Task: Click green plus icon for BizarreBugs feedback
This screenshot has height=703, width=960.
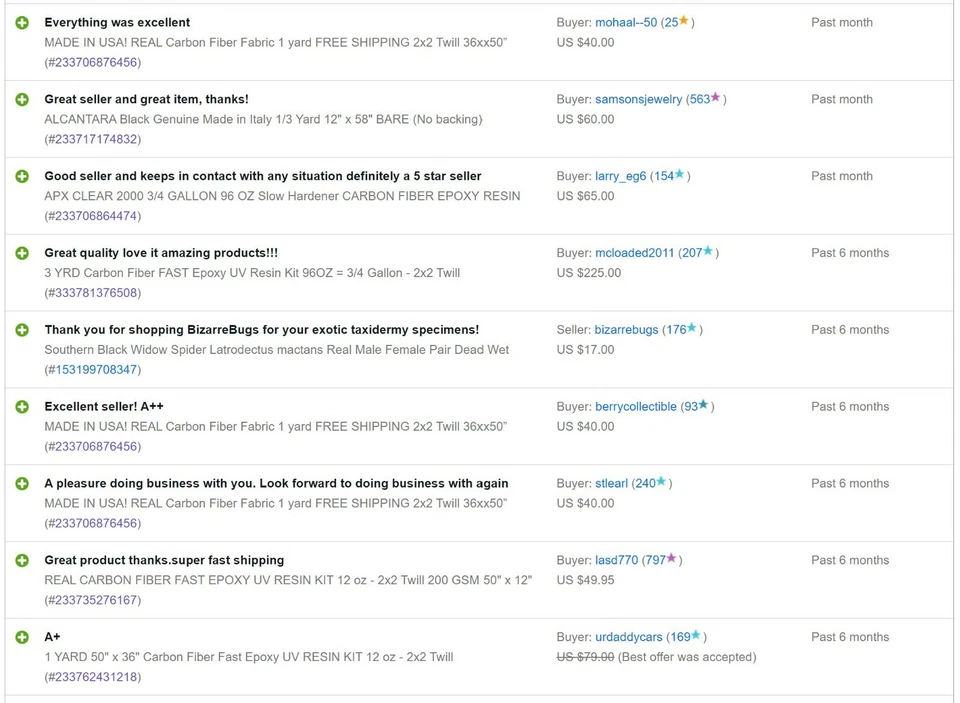Action: coord(22,330)
